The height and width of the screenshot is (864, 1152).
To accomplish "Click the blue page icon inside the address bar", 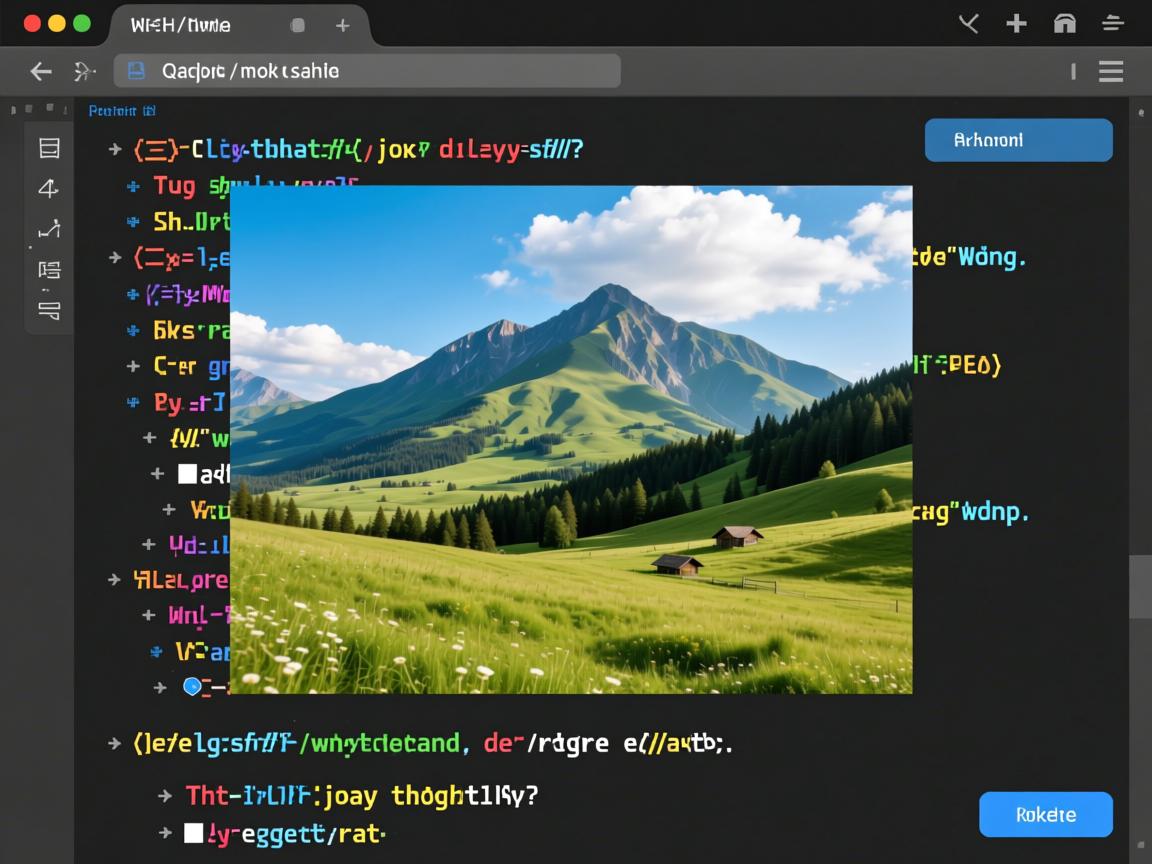I will click(x=137, y=71).
